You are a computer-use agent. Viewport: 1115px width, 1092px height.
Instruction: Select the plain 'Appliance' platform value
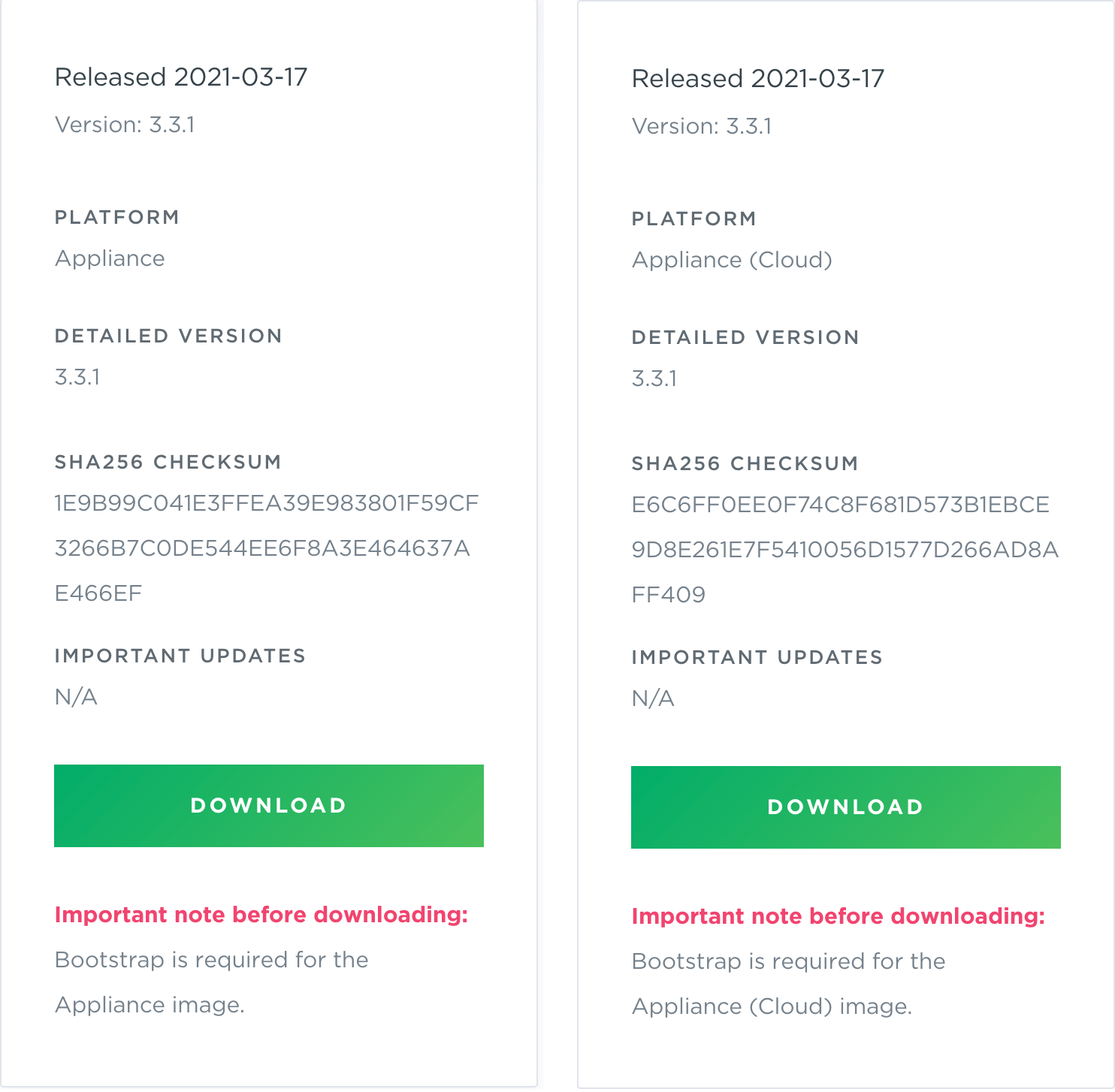point(110,258)
